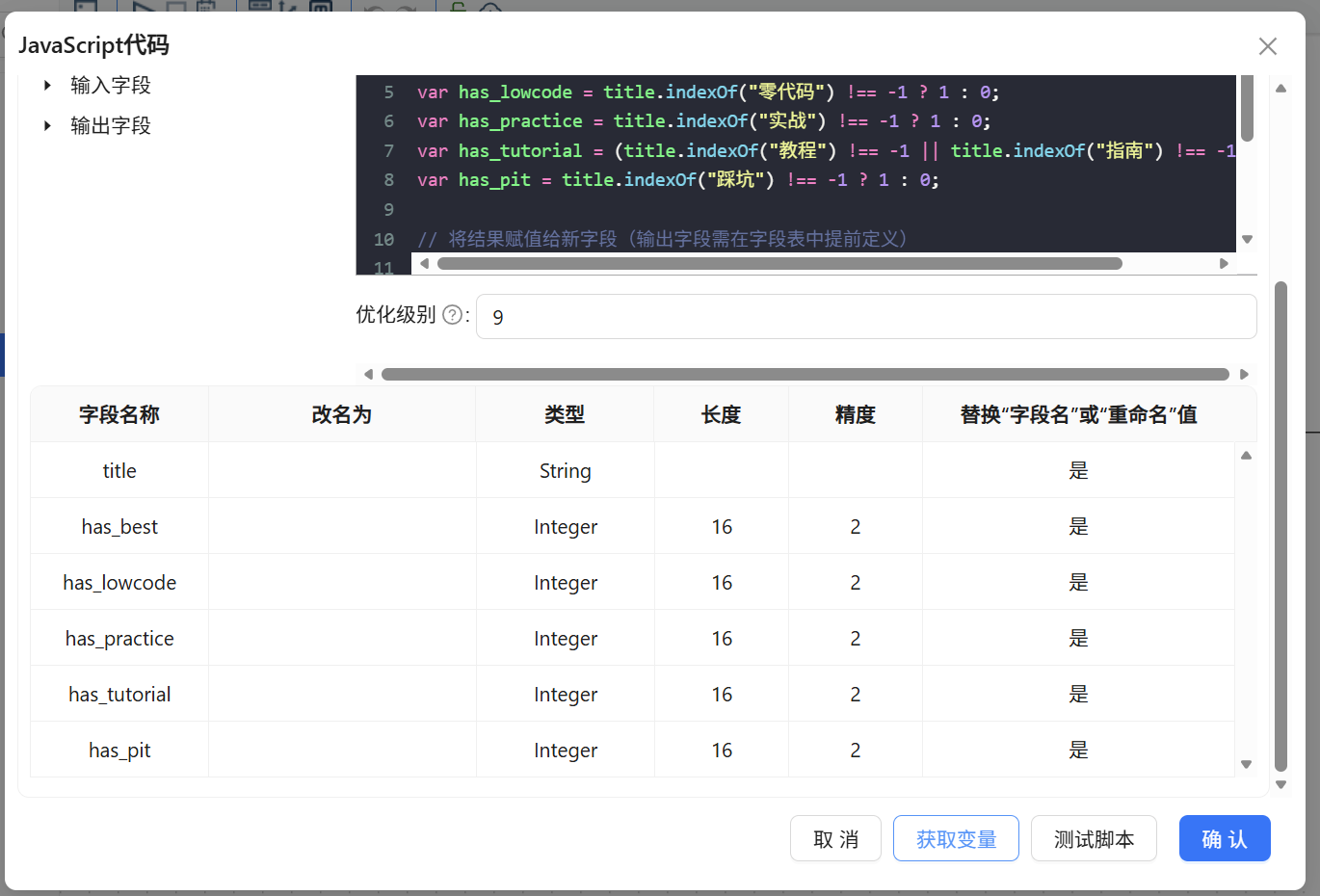The image size is (1320, 896).
Task: Click the Integer type cell for has_best
Action: (565, 526)
